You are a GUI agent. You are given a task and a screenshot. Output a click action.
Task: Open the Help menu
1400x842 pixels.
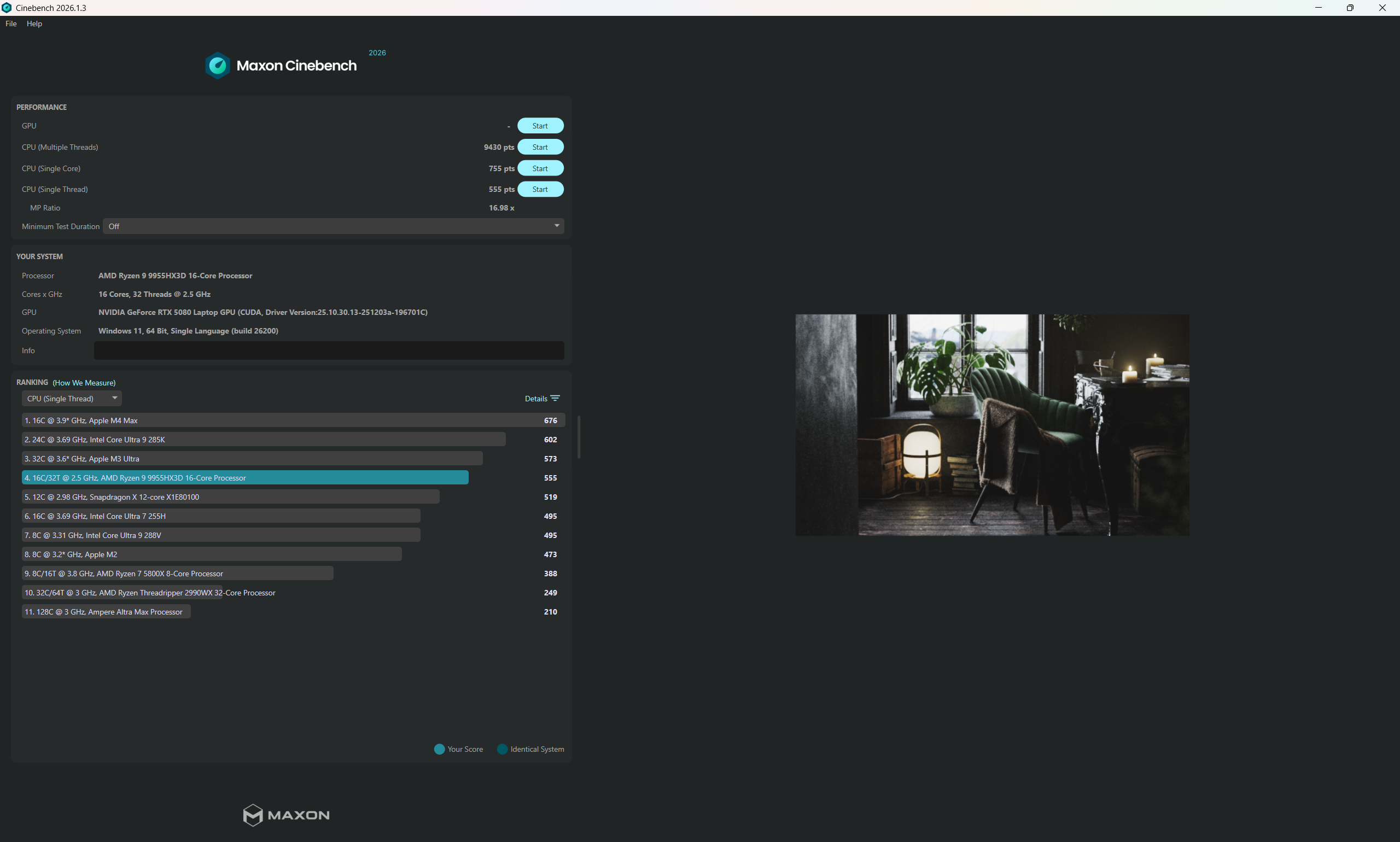pyautogui.click(x=34, y=24)
